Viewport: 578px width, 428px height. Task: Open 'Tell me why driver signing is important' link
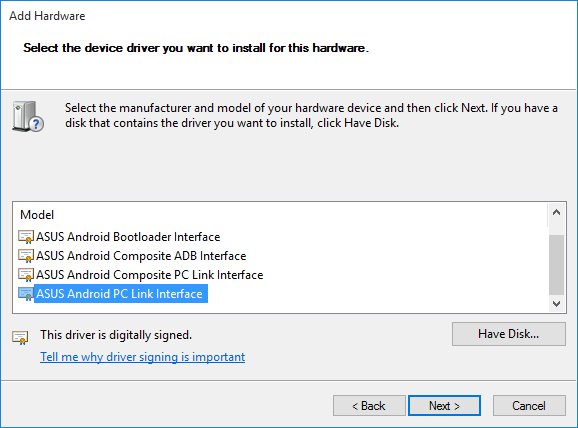coord(143,357)
